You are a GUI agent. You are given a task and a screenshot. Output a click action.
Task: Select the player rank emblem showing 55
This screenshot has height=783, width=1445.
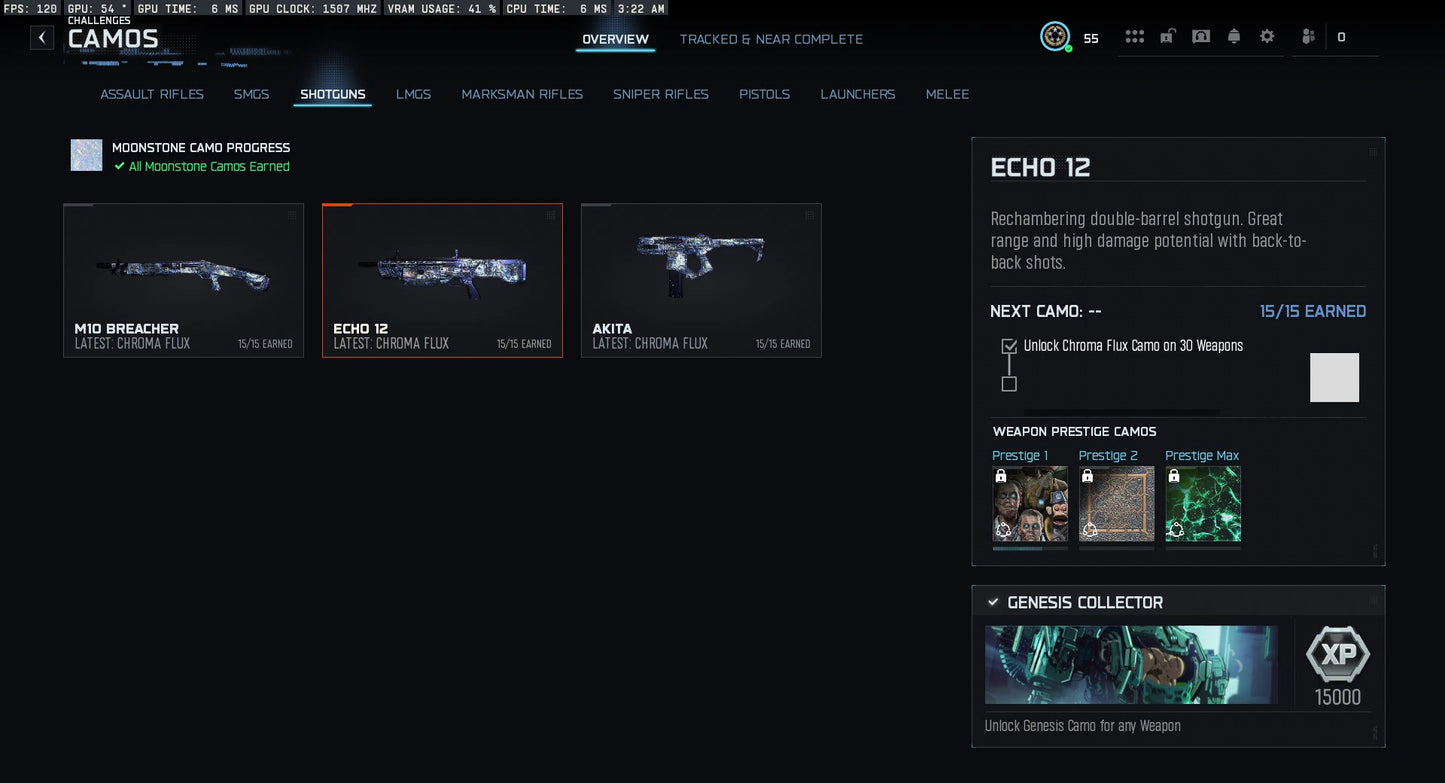pyautogui.click(x=1055, y=37)
